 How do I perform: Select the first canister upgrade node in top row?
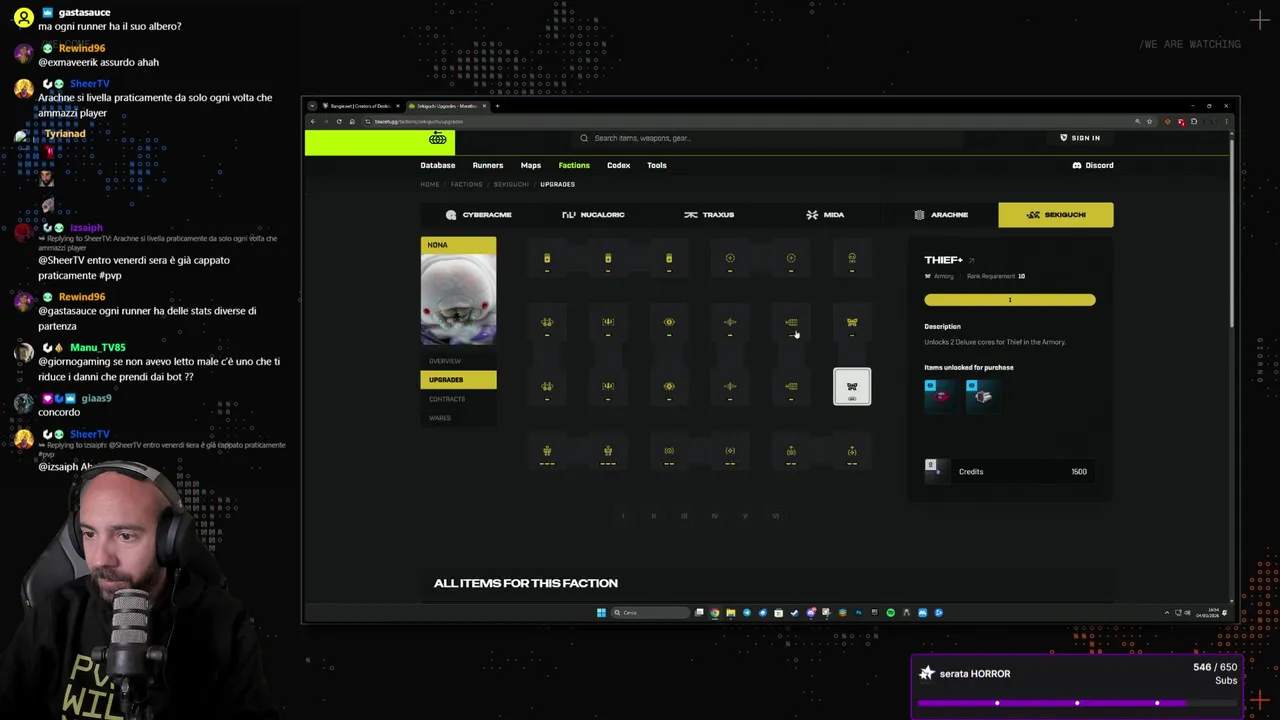[547, 258]
